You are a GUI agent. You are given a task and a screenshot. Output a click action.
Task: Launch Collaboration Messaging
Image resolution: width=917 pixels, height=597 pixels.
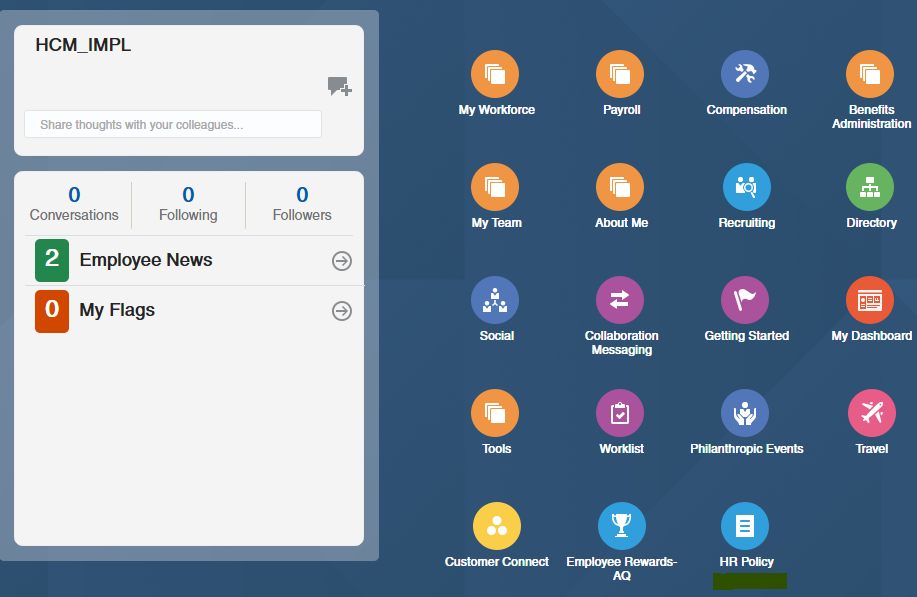coord(621,300)
